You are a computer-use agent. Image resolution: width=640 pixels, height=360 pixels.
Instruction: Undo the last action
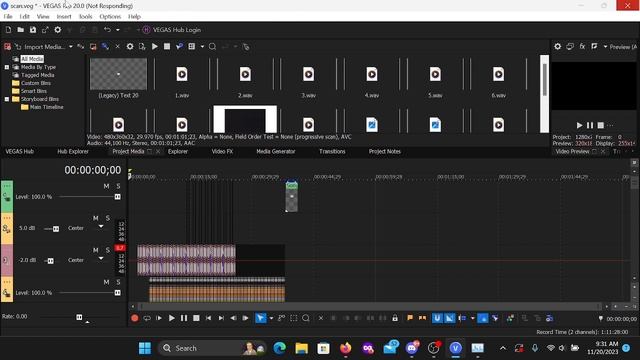pos(107,30)
